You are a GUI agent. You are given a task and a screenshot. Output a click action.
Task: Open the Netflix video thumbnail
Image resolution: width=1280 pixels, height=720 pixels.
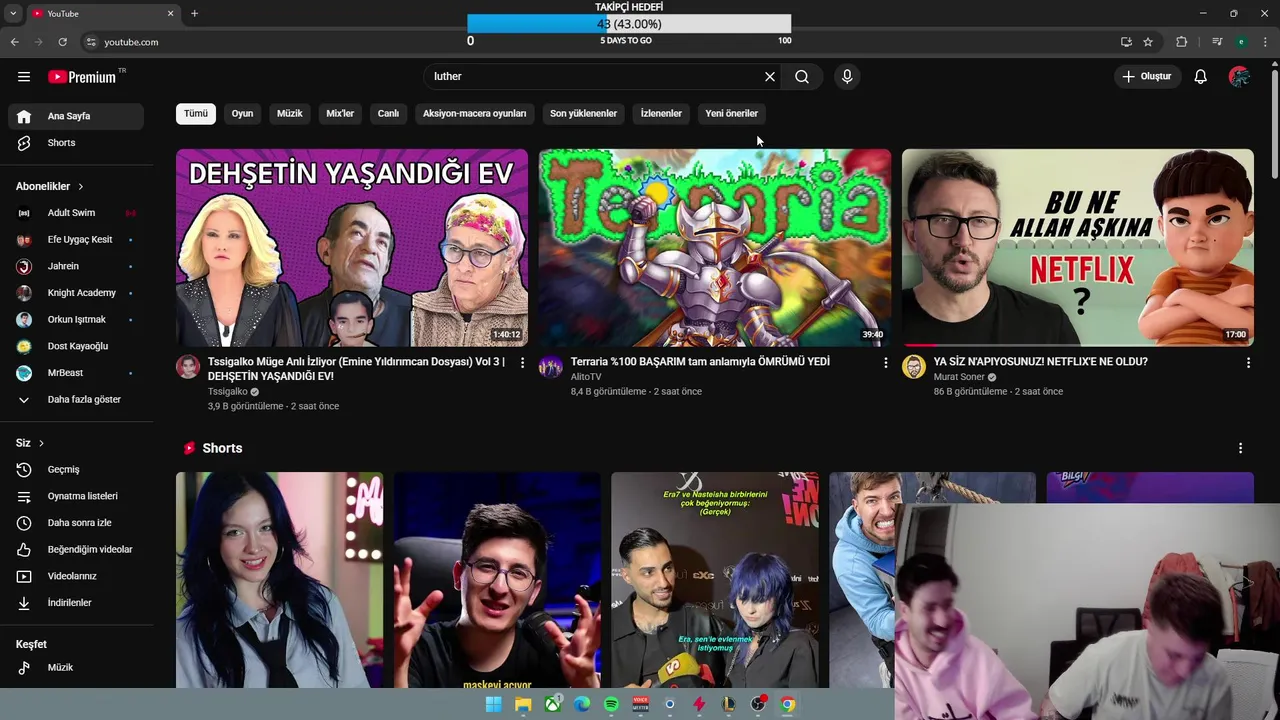point(1078,248)
